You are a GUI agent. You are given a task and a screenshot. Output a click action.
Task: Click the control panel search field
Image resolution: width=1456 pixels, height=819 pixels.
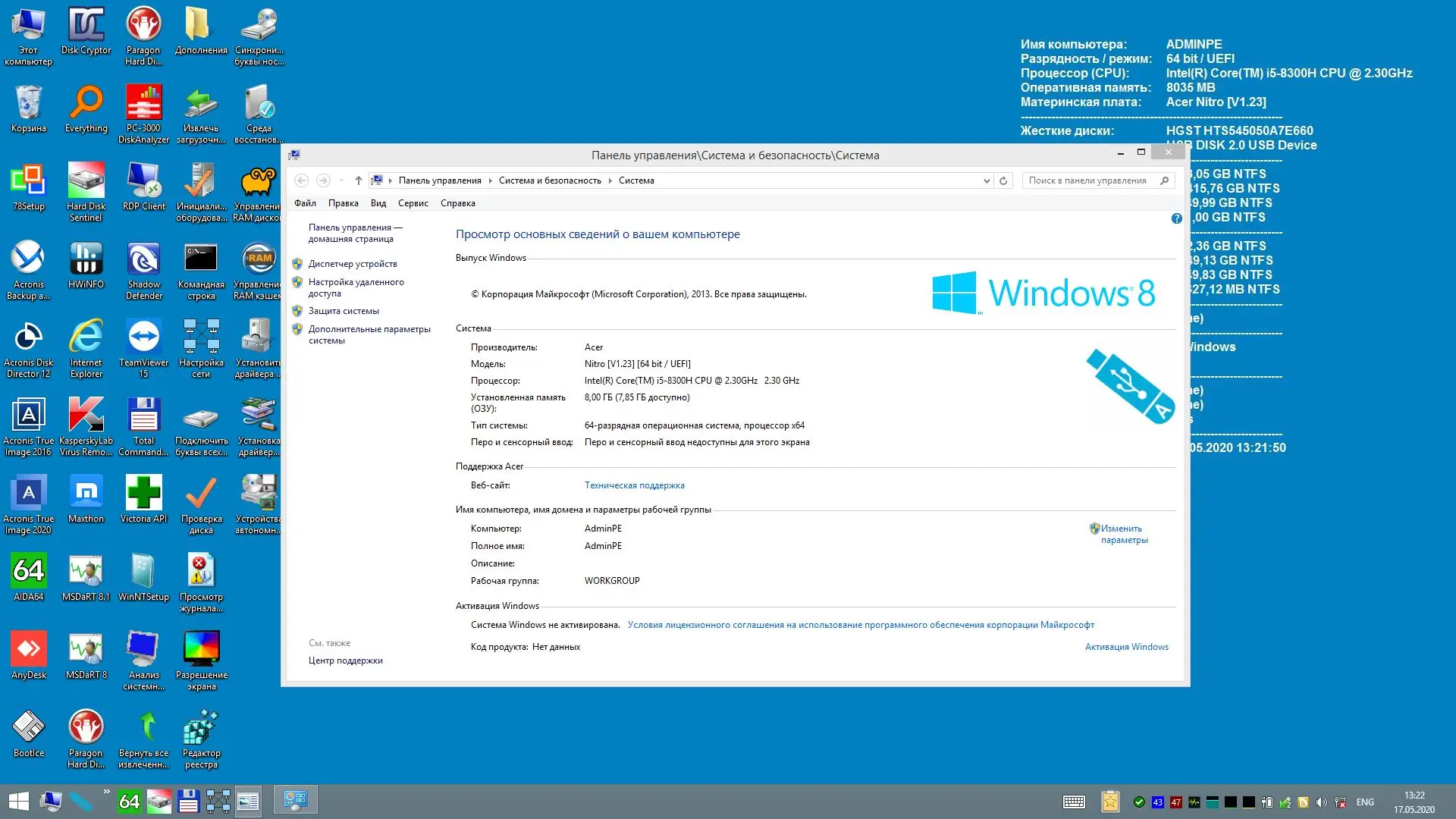1087,180
